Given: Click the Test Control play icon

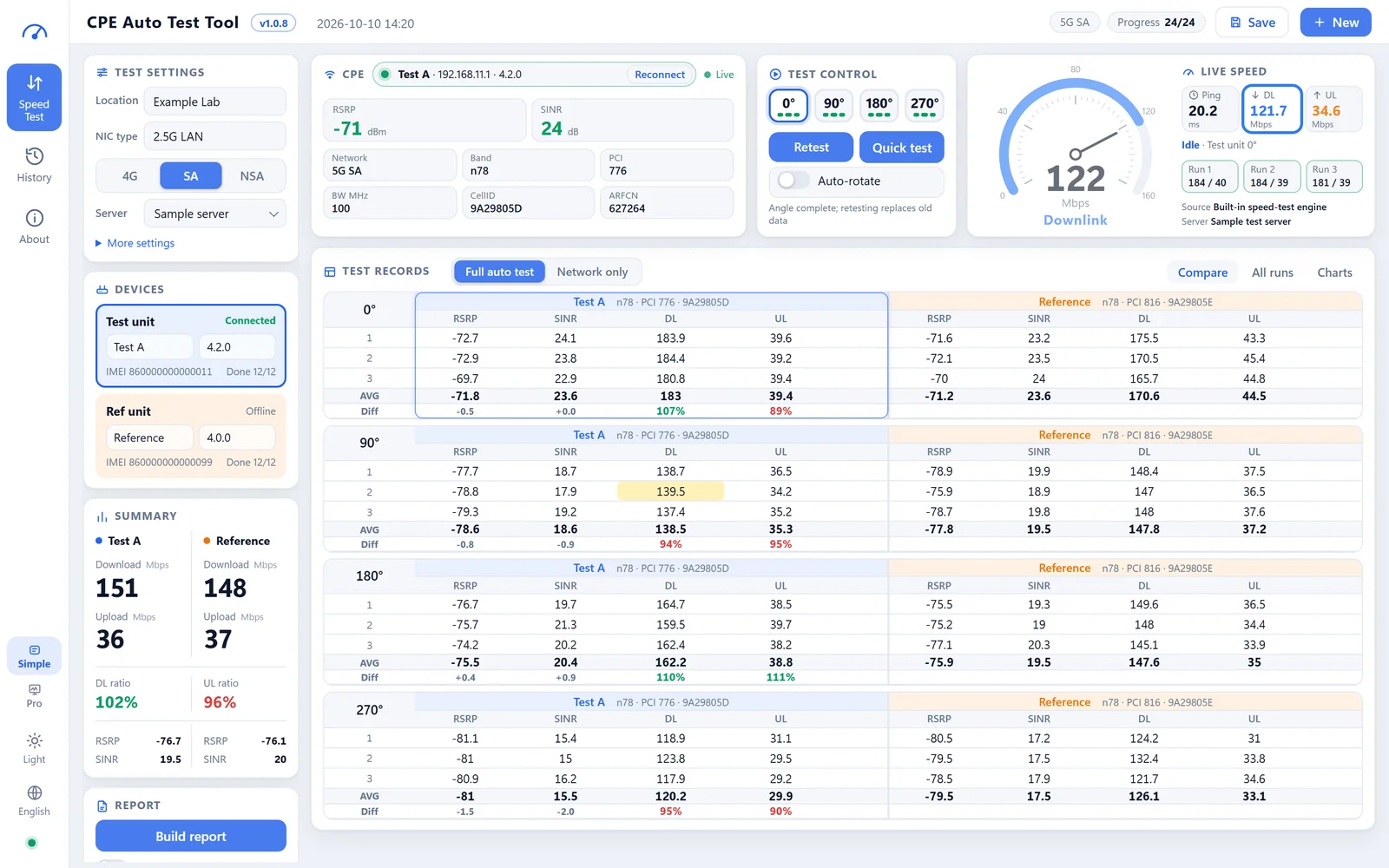Looking at the screenshot, I should pos(775,75).
